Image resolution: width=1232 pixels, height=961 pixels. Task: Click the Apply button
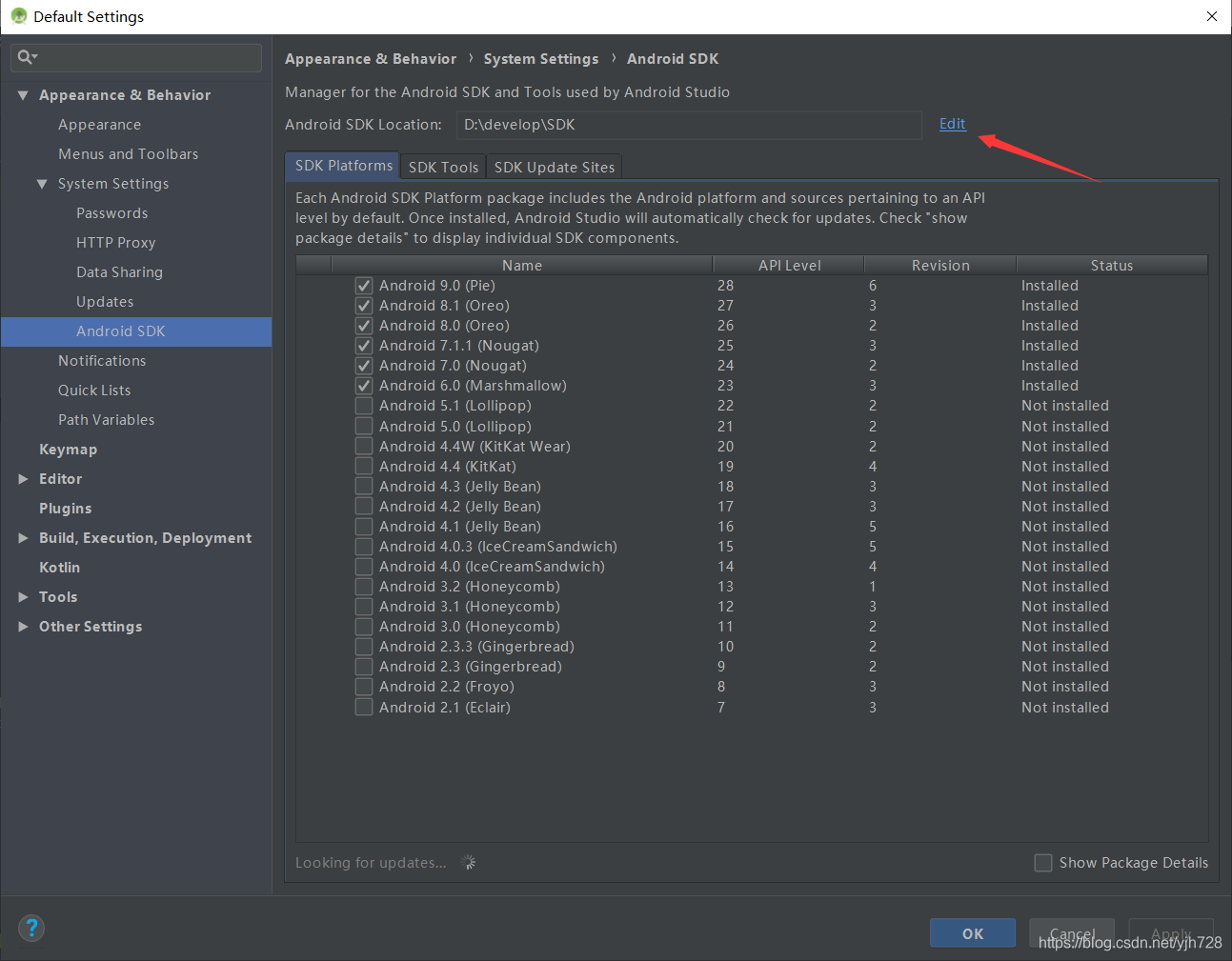click(x=1171, y=933)
